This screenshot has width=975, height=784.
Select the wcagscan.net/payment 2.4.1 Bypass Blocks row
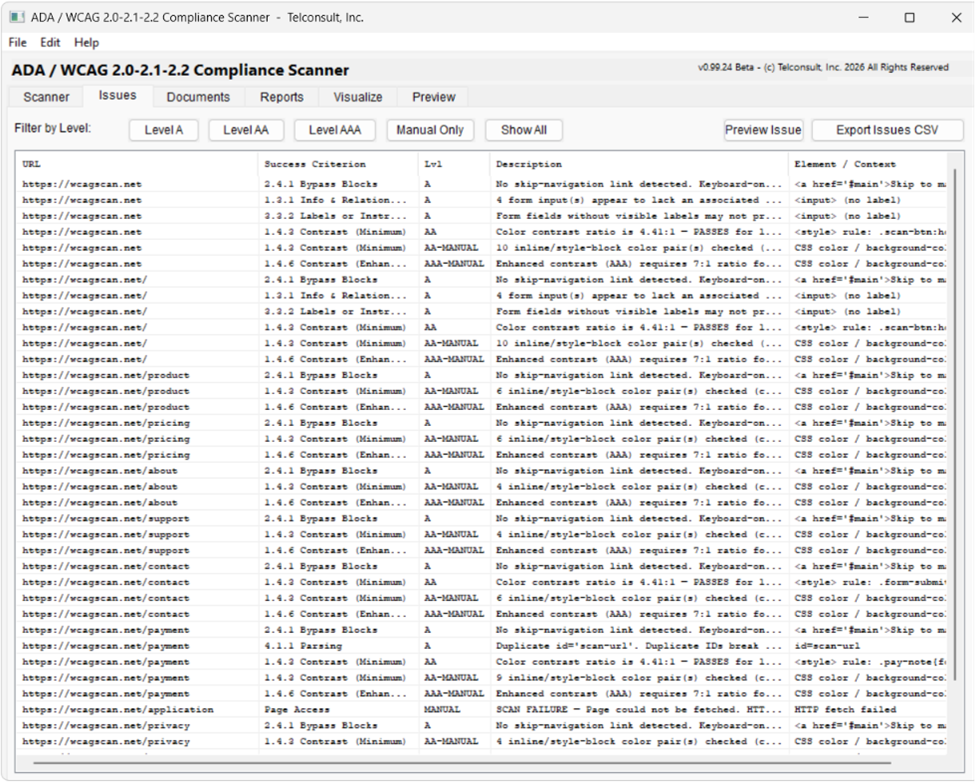click(x=482, y=630)
